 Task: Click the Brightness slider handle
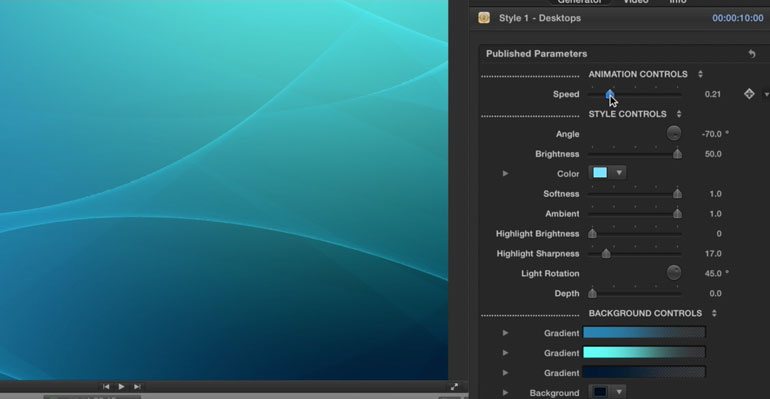(677, 154)
